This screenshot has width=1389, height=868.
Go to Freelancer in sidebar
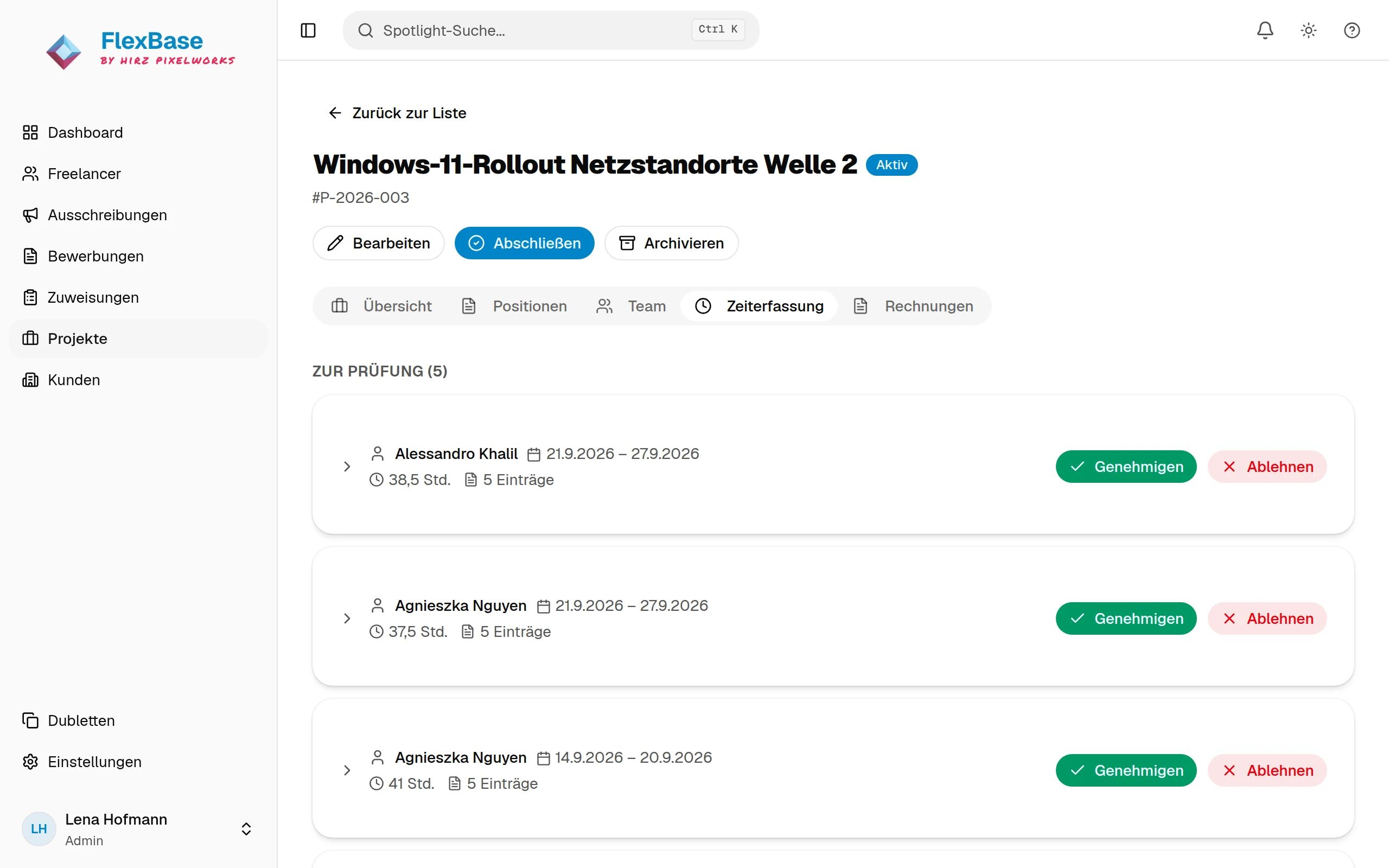(138, 174)
